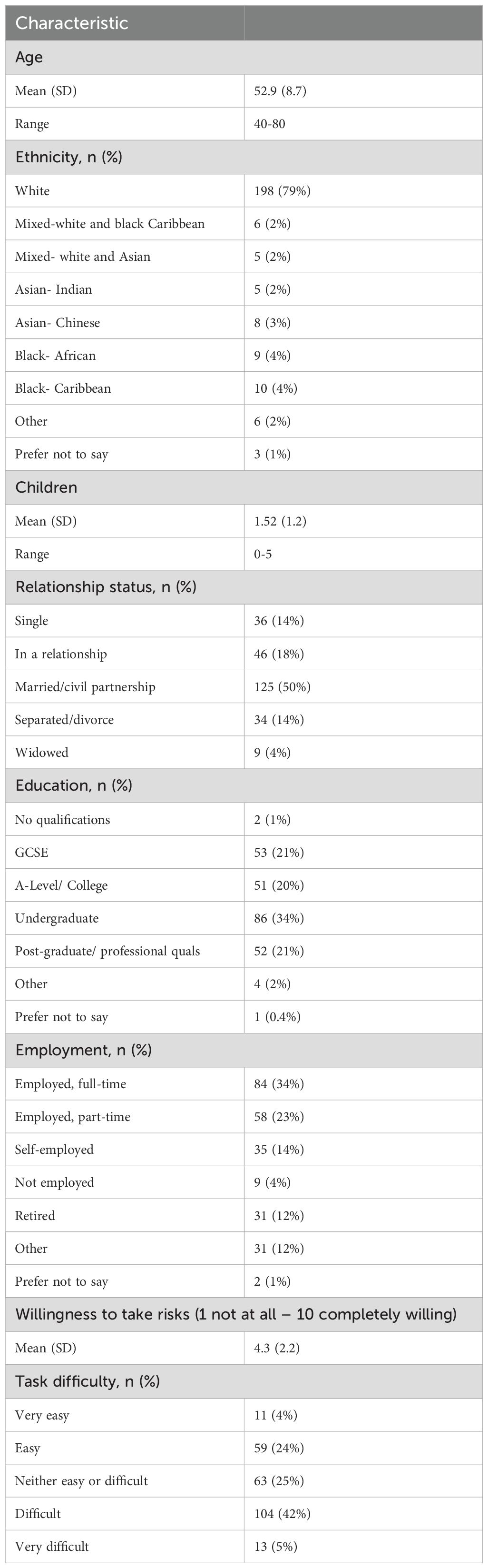Image resolution: width=488 pixels, height=1568 pixels.
Task: Select the Self-employed row label
Action: pos(54,1149)
